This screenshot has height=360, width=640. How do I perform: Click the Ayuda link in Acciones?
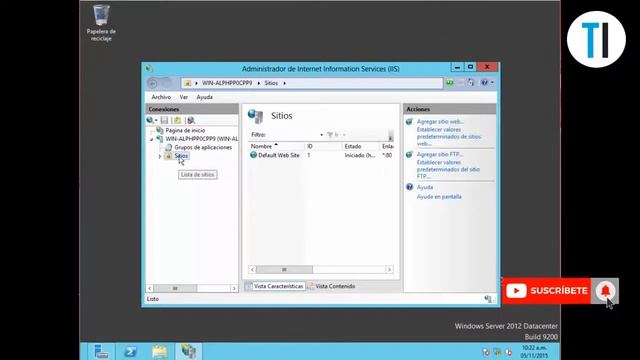[425, 187]
